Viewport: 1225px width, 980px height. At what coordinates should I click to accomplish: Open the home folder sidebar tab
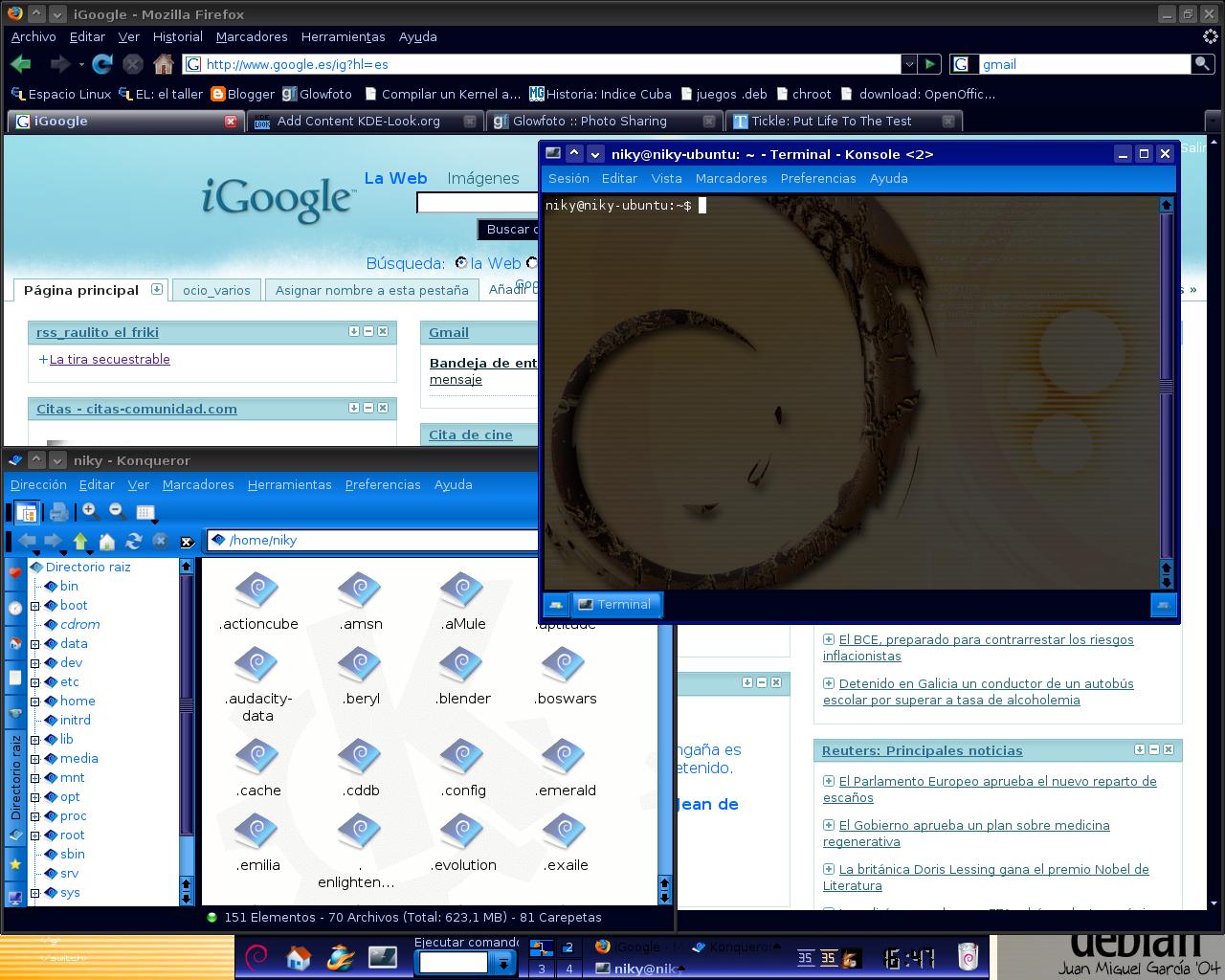14,643
